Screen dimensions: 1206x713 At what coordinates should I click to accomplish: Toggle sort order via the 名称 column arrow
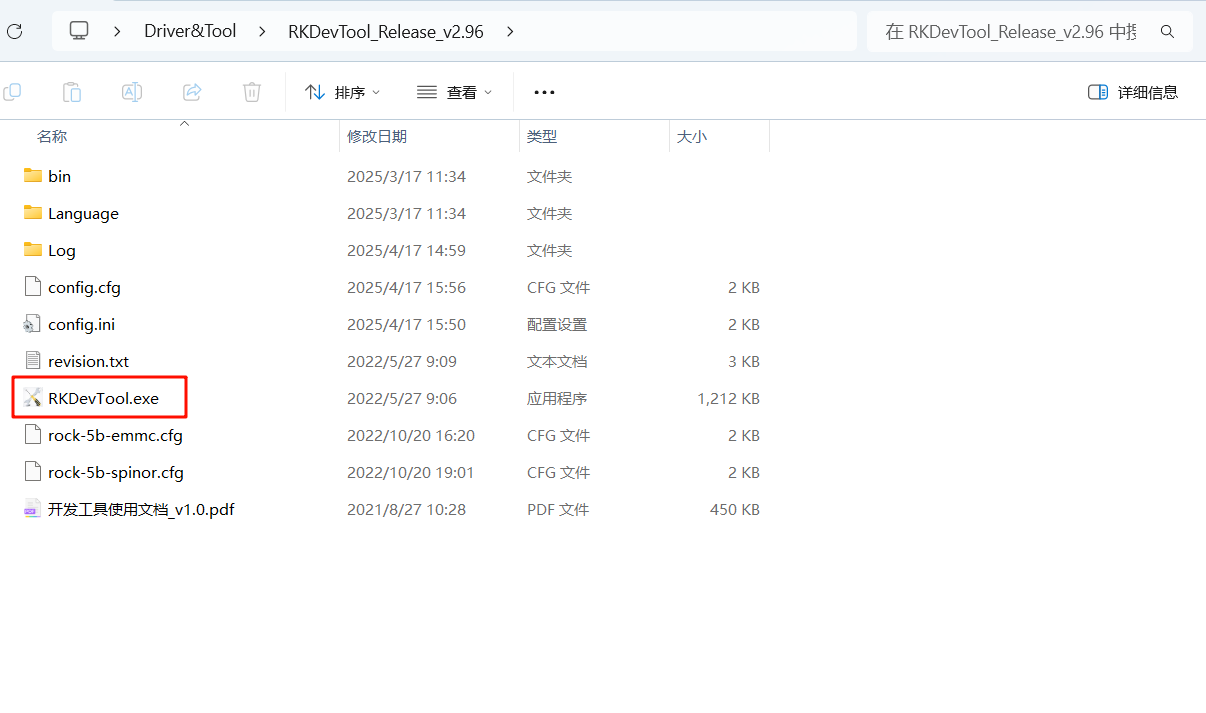point(184,122)
